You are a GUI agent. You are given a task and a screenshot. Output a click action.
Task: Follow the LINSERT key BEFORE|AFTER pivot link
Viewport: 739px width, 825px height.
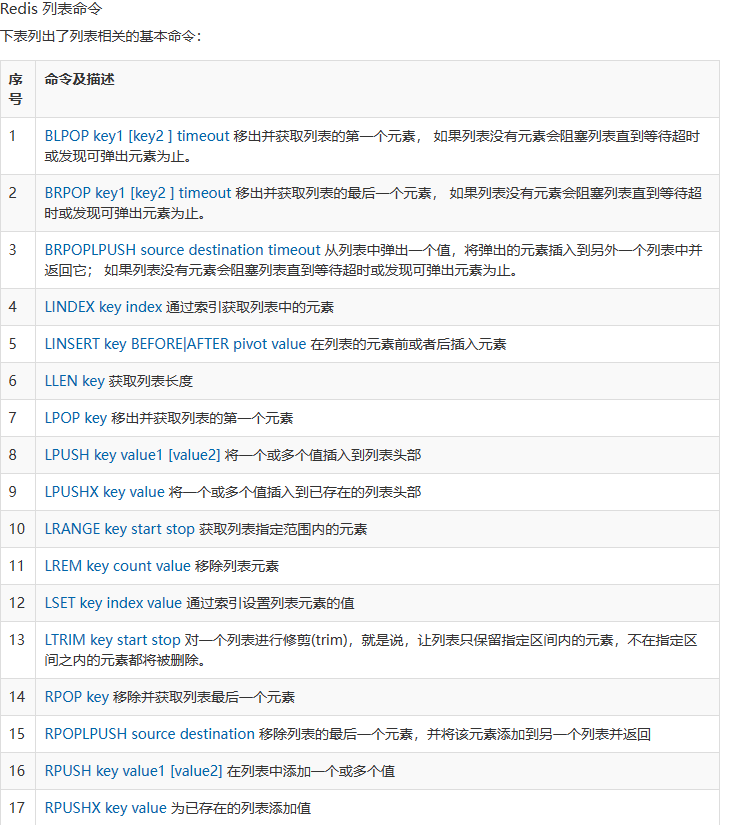click(175, 344)
